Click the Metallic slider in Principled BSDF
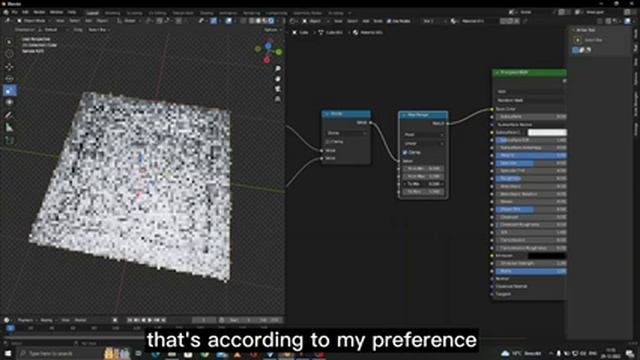The image size is (640, 360). pyautogui.click(x=531, y=156)
